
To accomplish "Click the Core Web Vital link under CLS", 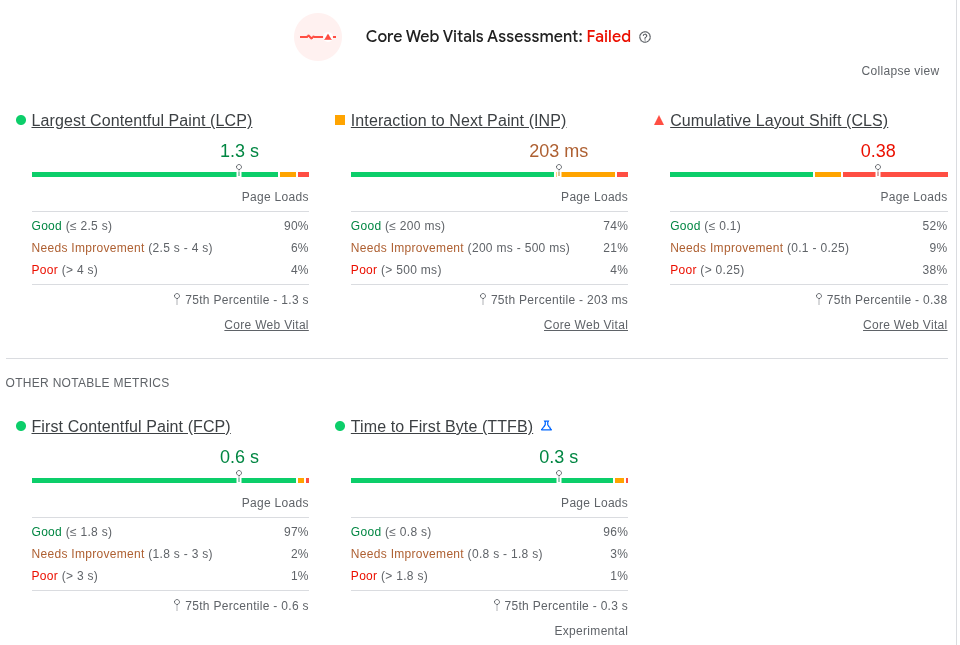I will point(905,325).
